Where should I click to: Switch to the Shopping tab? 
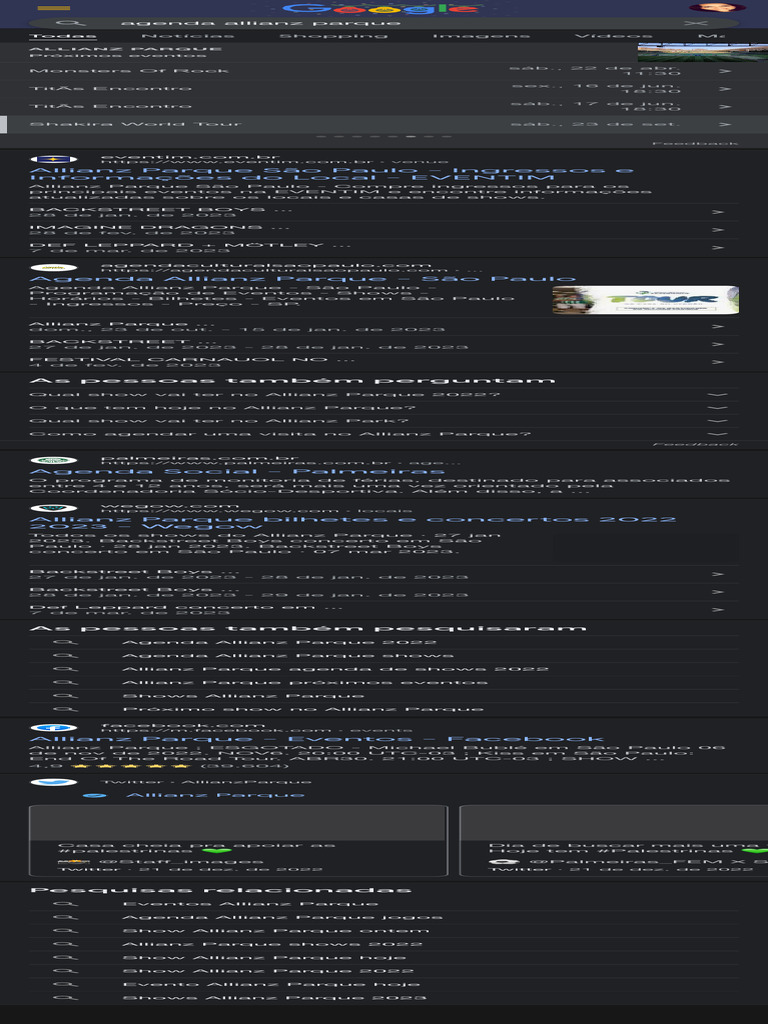tap(334, 36)
